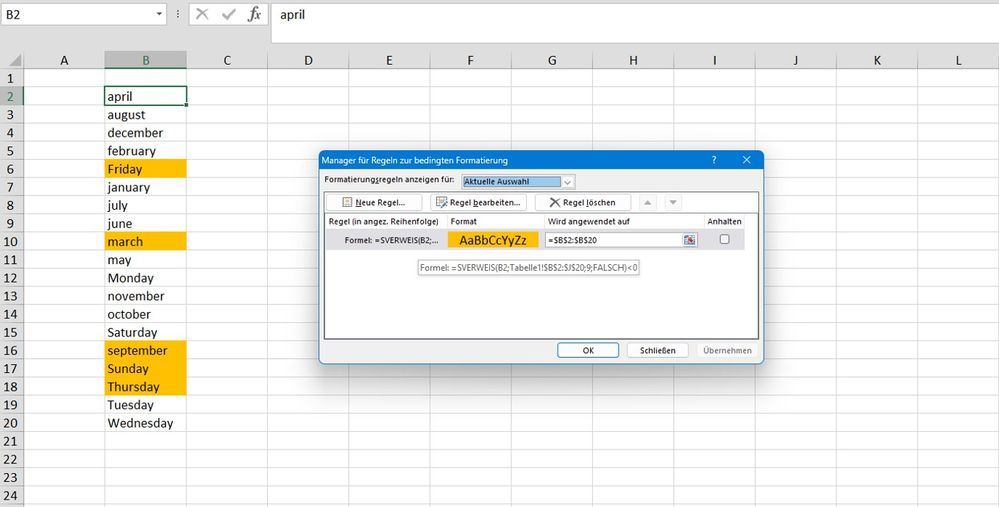Click highlighted cell Thursday
This screenshot has height=507, width=999.
click(146, 387)
